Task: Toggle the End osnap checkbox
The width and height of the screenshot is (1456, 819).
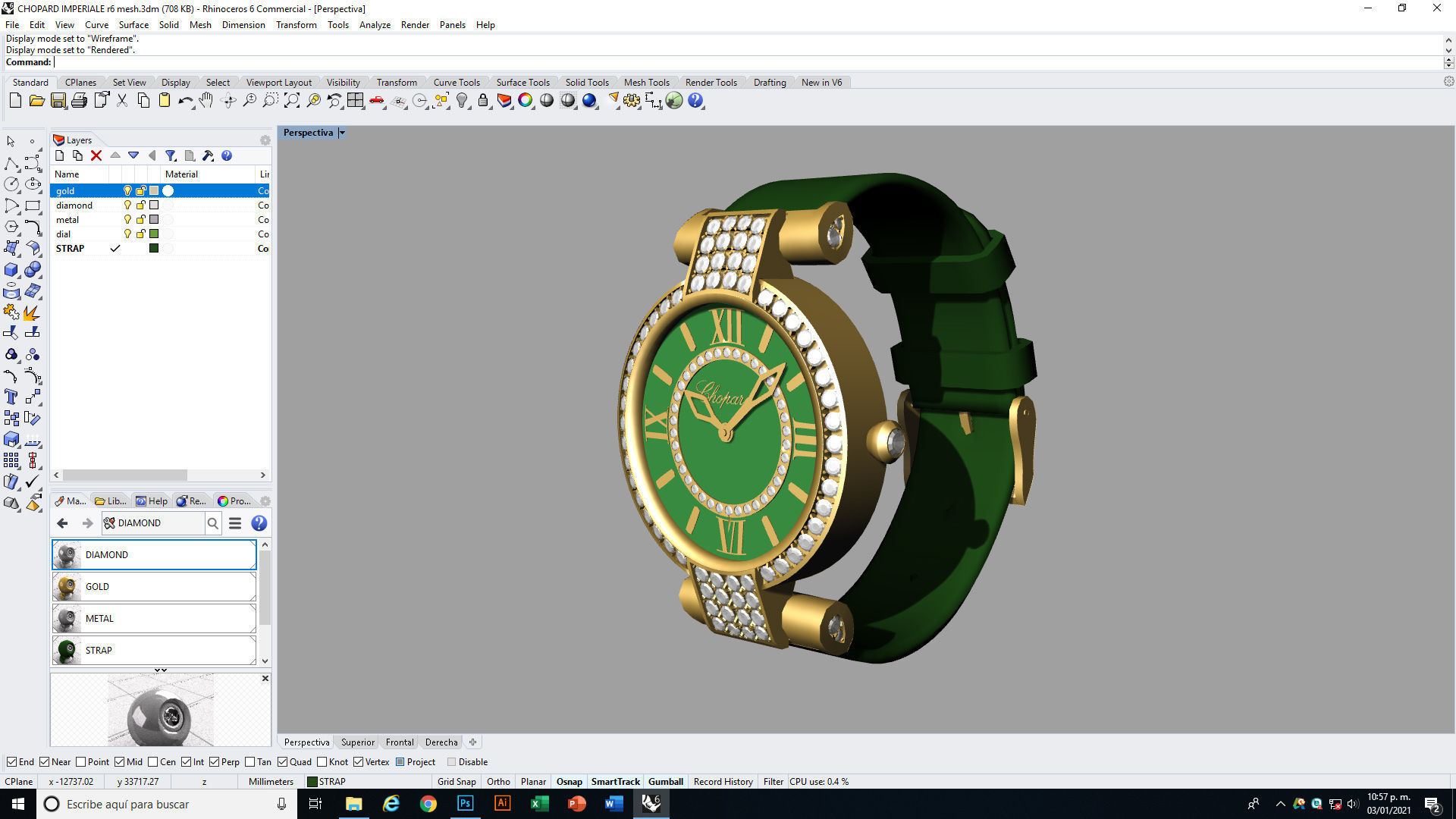Action: [11, 762]
